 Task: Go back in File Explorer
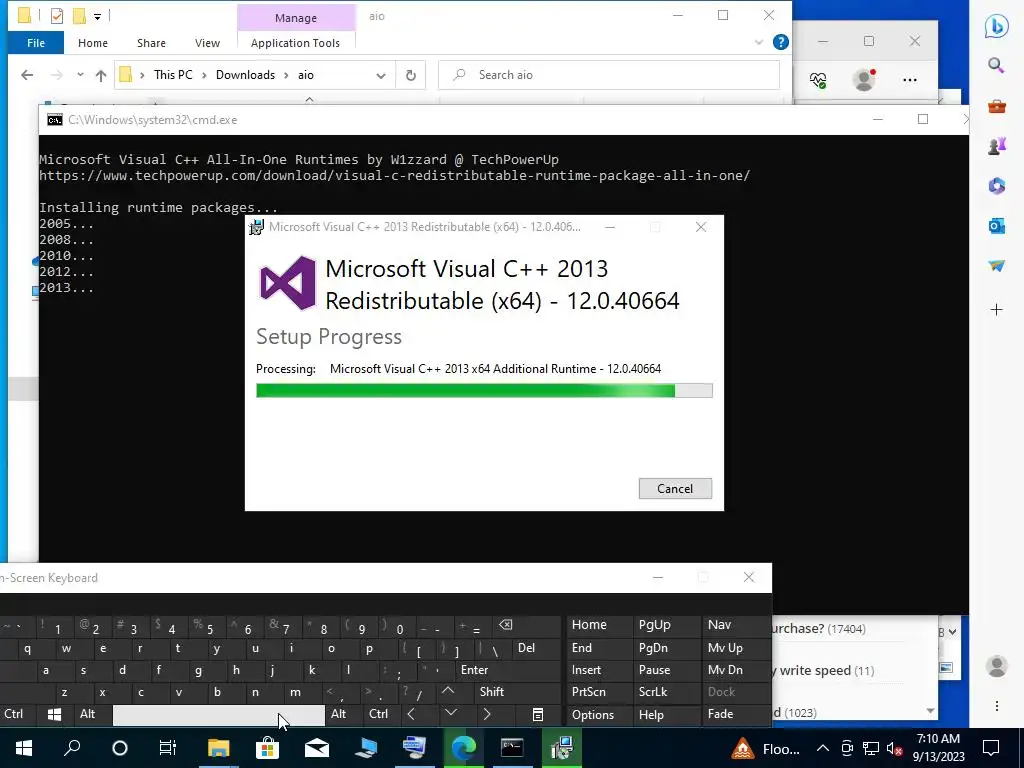pos(27,75)
